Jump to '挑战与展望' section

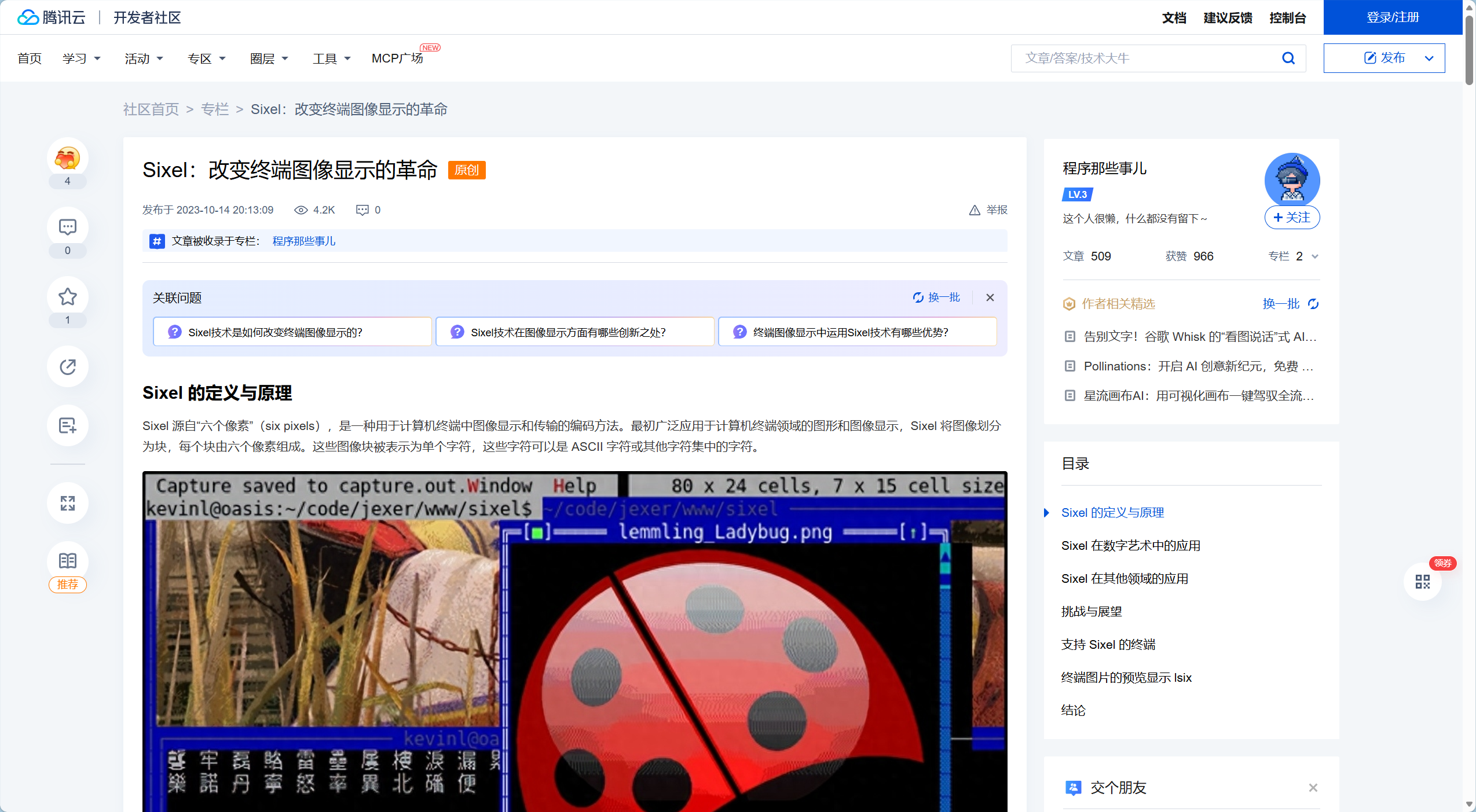(1092, 612)
